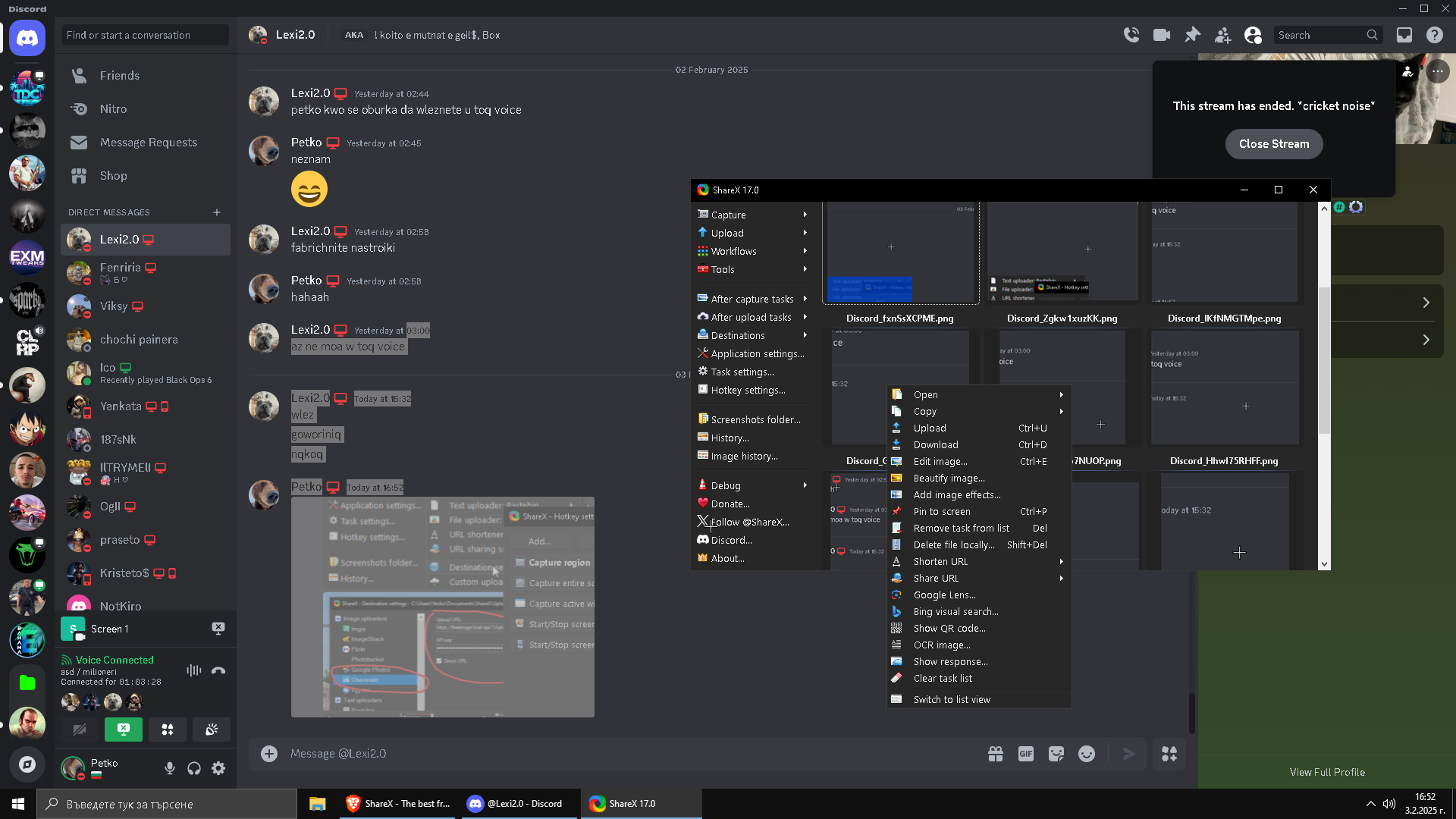
Task: Toggle headphones deafen
Action: [194, 768]
